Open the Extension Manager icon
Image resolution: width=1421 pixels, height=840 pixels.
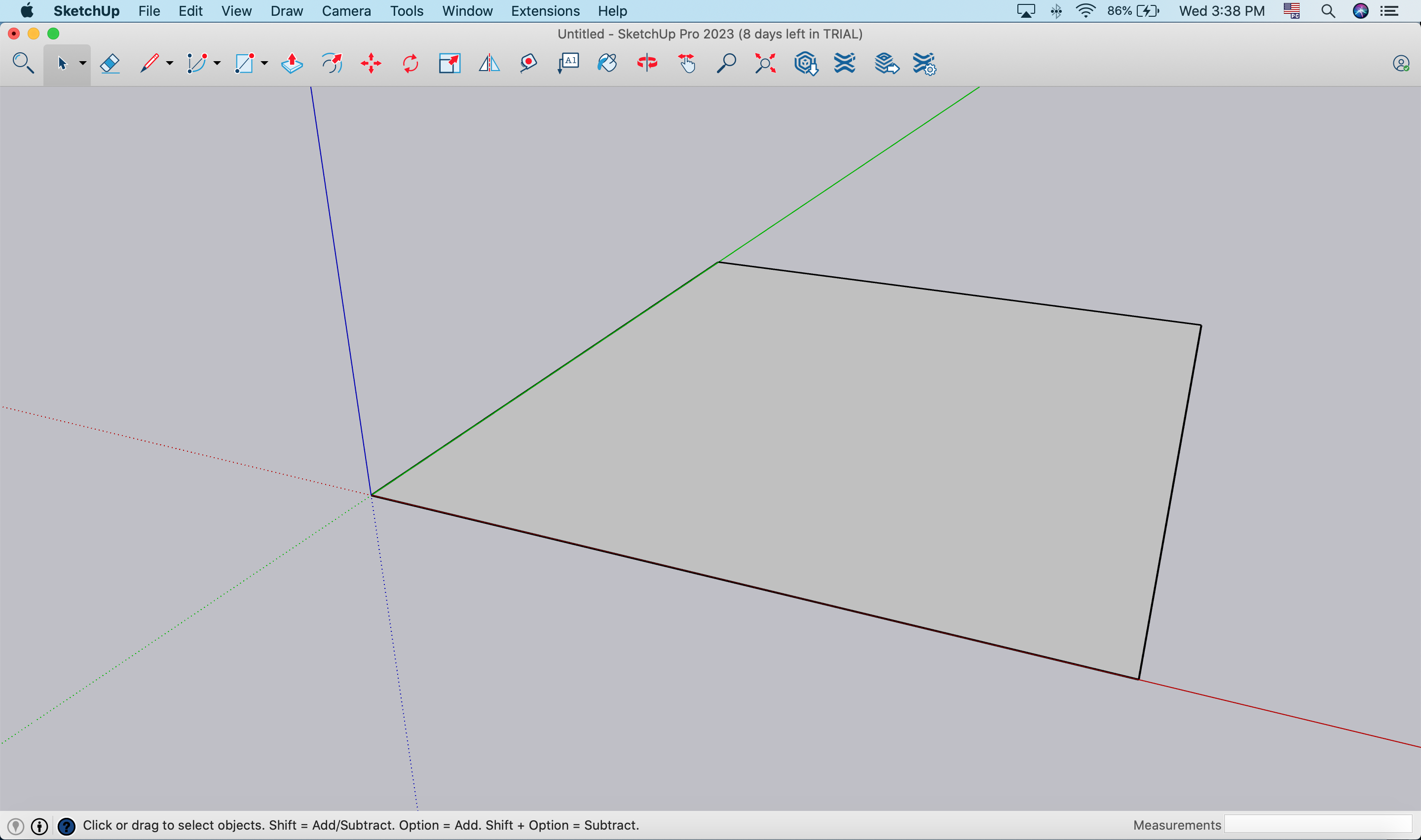pos(925,64)
